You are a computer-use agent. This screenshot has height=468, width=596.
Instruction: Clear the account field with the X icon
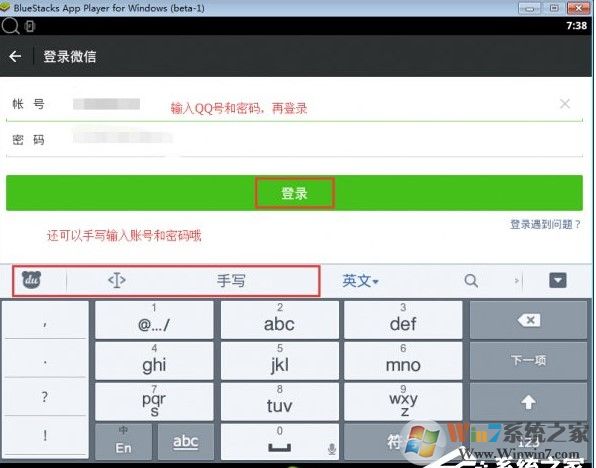pos(565,103)
